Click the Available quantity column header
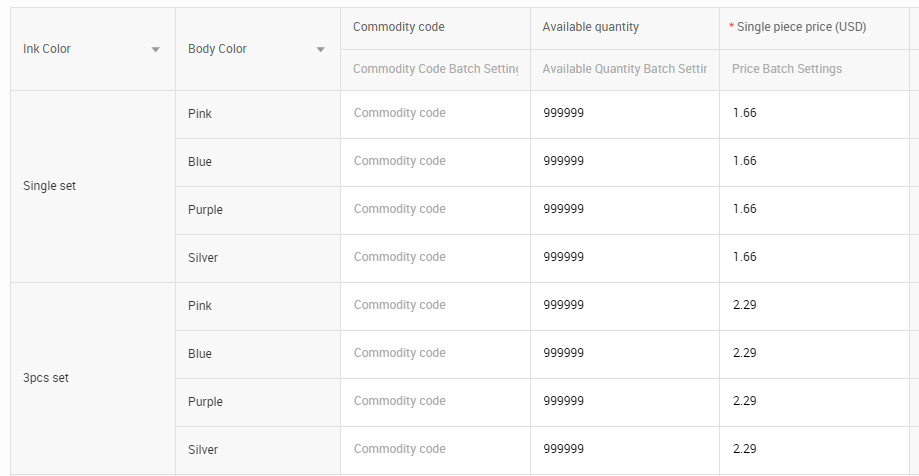Image resolution: width=919 pixels, height=476 pixels. [x=591, y=27]
